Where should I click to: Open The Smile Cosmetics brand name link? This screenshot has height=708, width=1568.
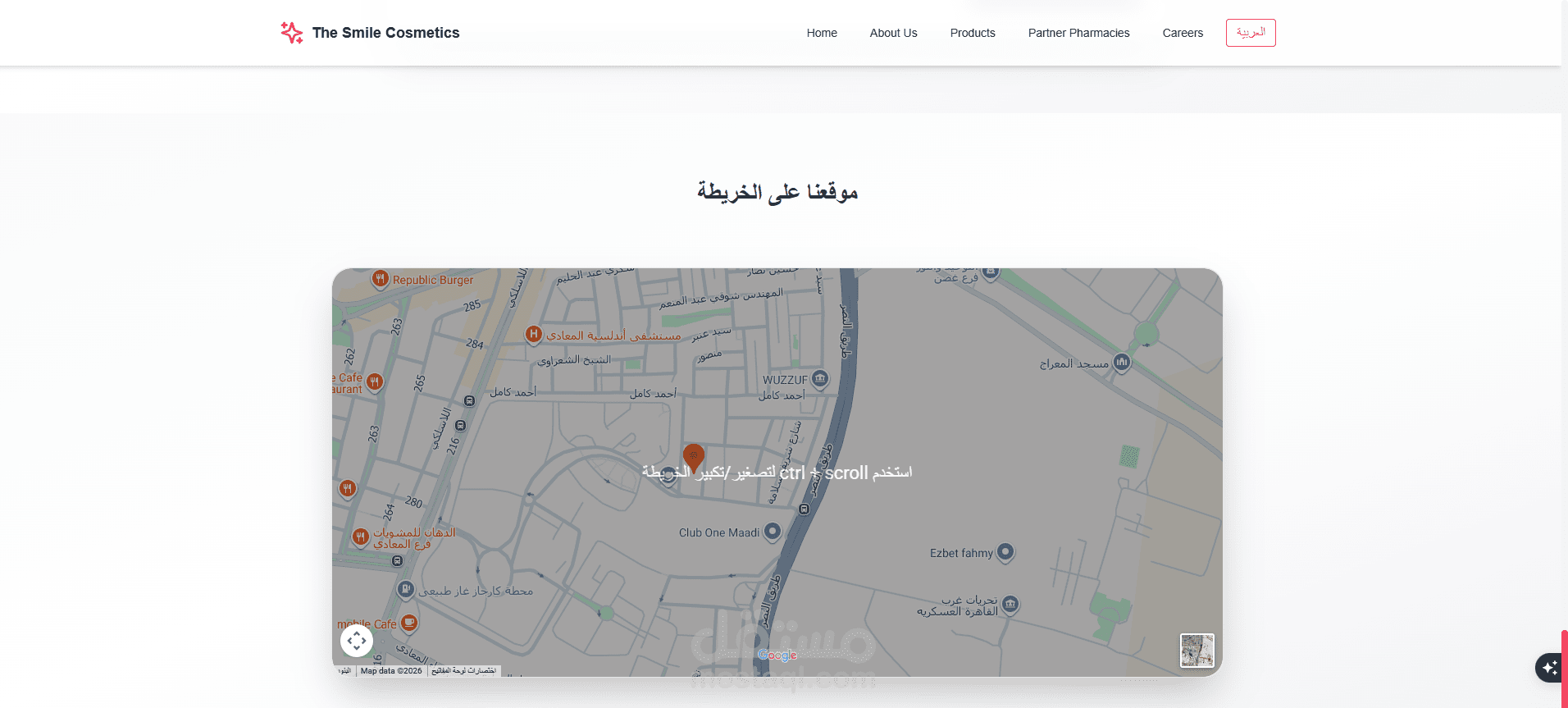coord(385,33)
